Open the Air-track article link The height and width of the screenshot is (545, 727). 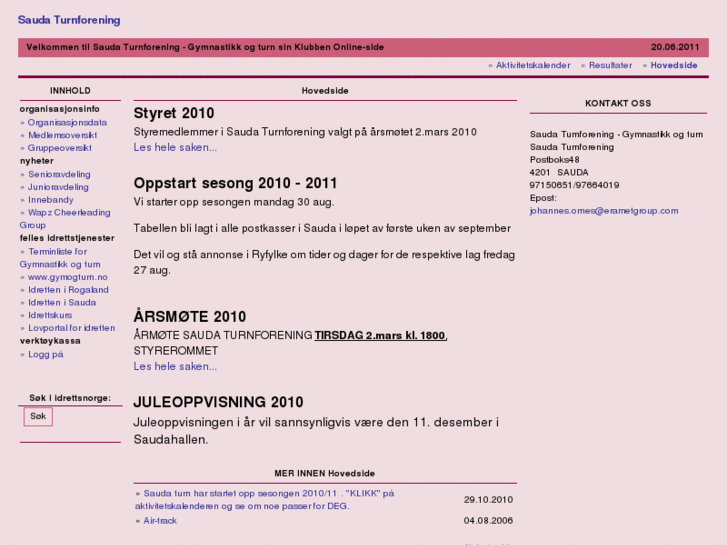(160, 520)
